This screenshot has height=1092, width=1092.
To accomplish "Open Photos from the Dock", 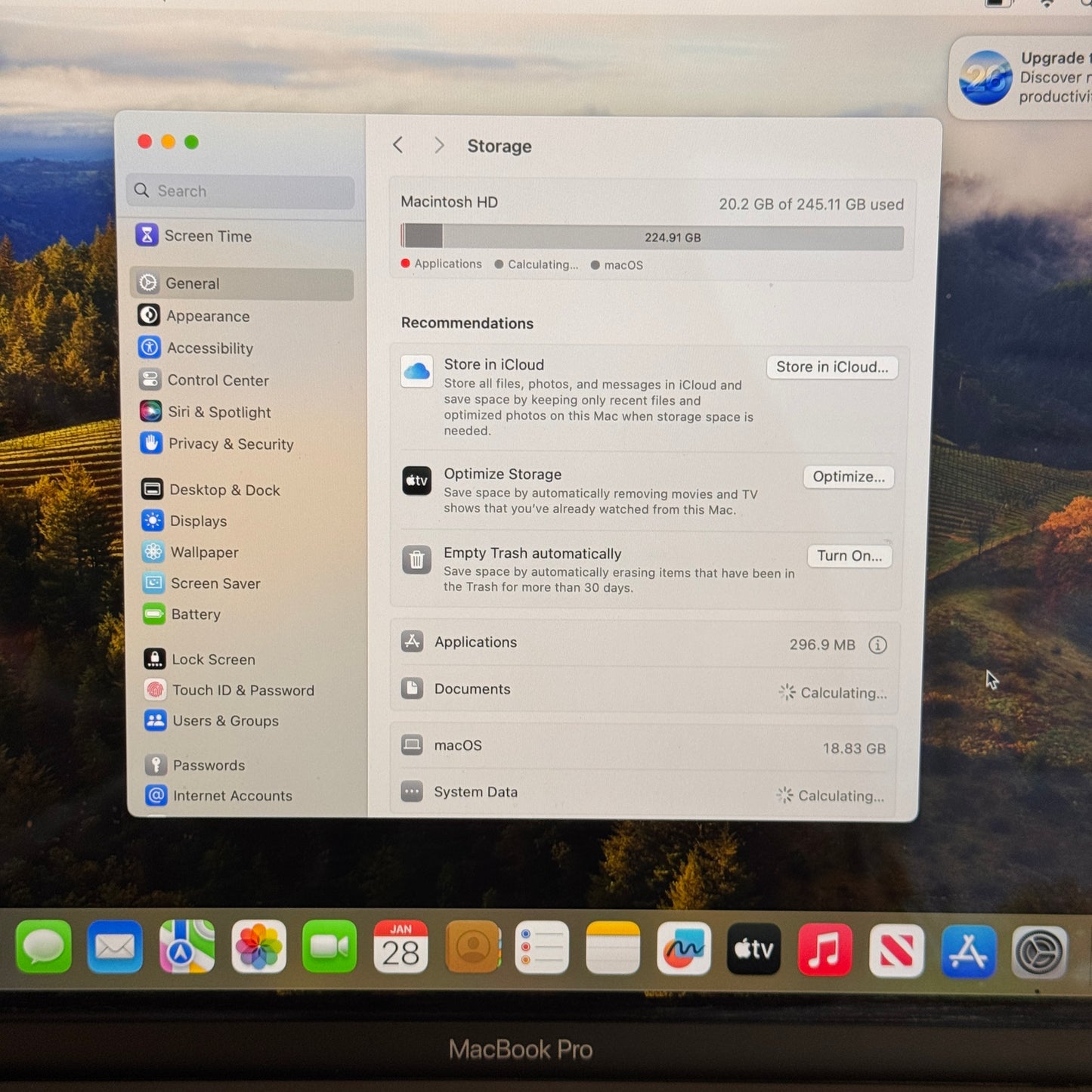I will click(x=258, y=947).
